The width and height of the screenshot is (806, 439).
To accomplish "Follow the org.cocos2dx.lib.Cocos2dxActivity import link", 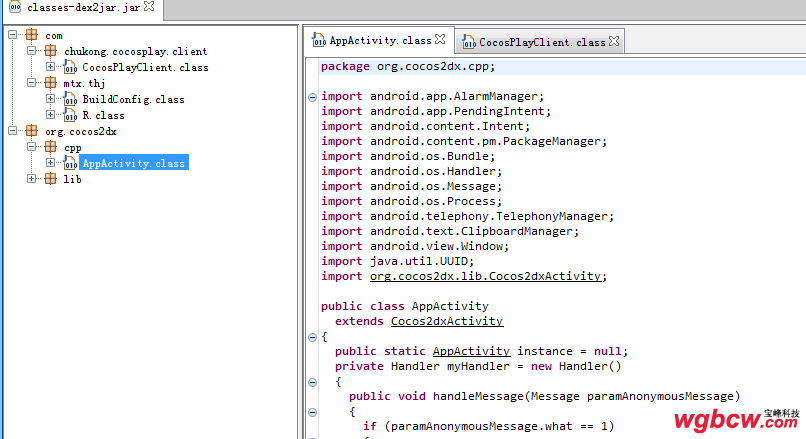I will (x=486, y=277).
